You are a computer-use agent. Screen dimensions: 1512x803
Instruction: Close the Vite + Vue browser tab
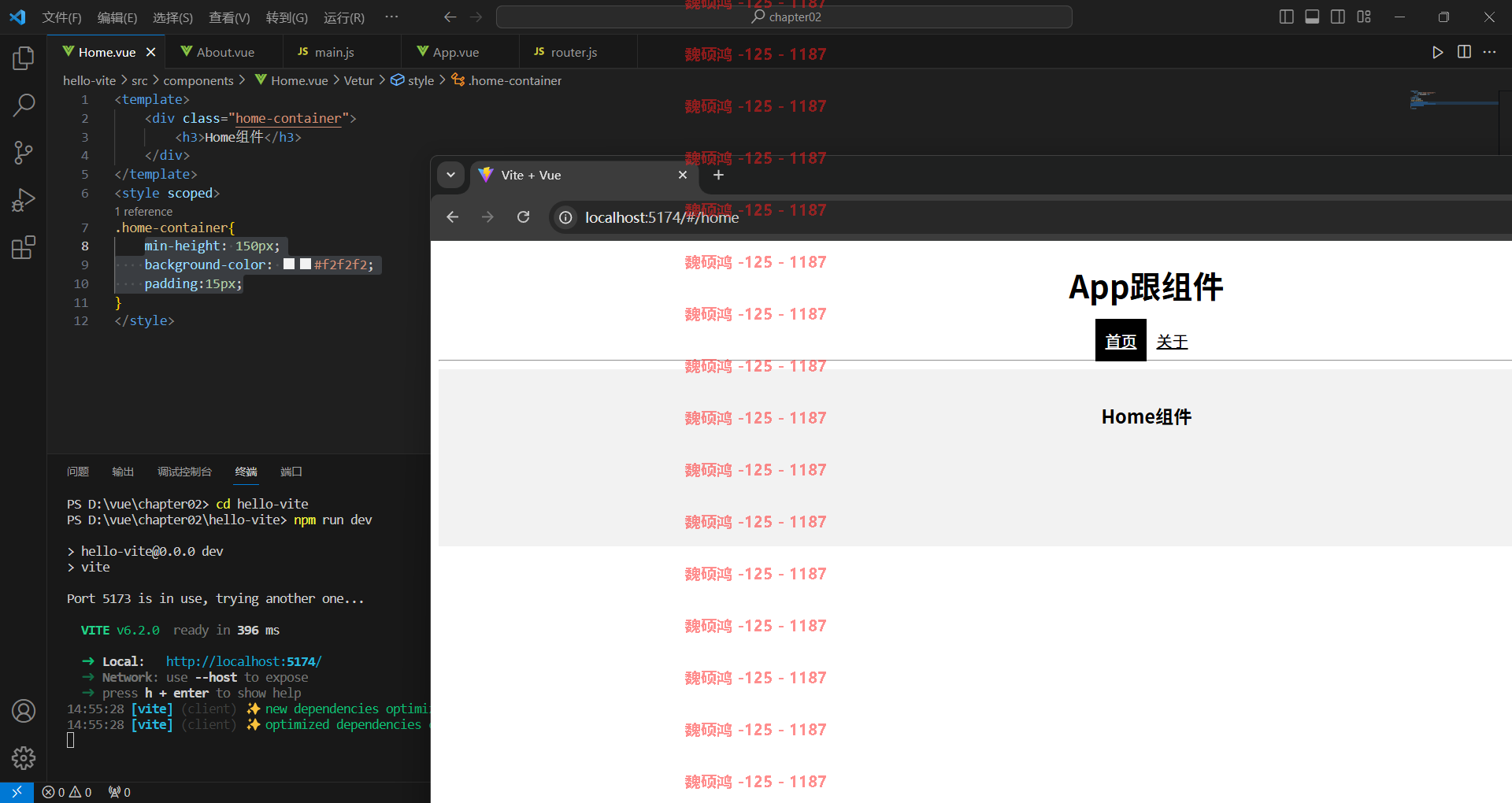(x=683, y=175)
